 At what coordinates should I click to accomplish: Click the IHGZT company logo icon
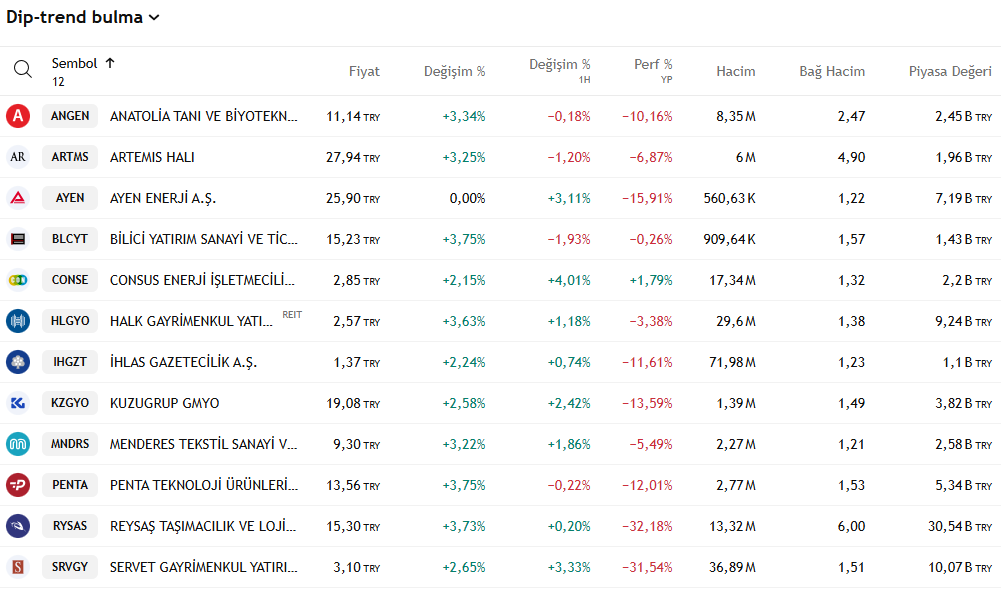click(18, 362)
